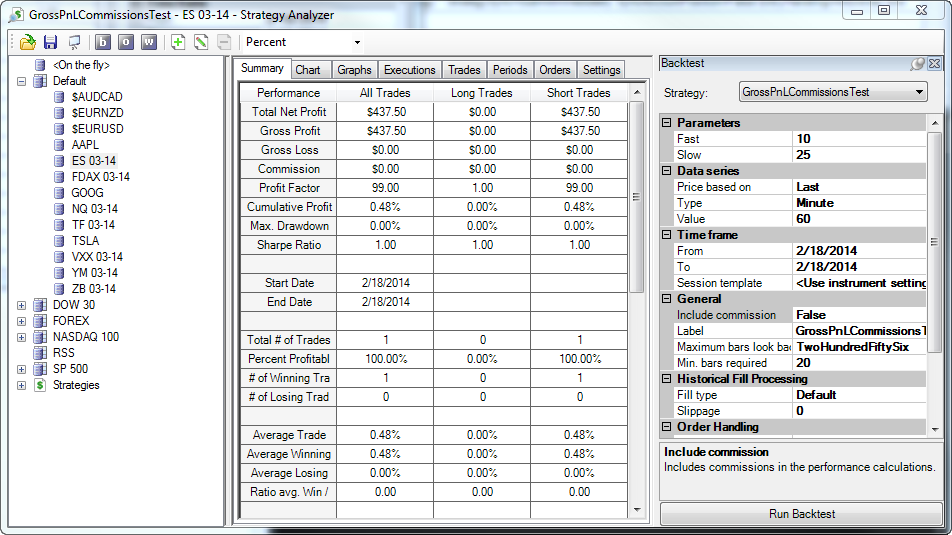The image size is (952, 535).
Task: Select $EURUSD in the instrument tree
Action: [97, 129]
